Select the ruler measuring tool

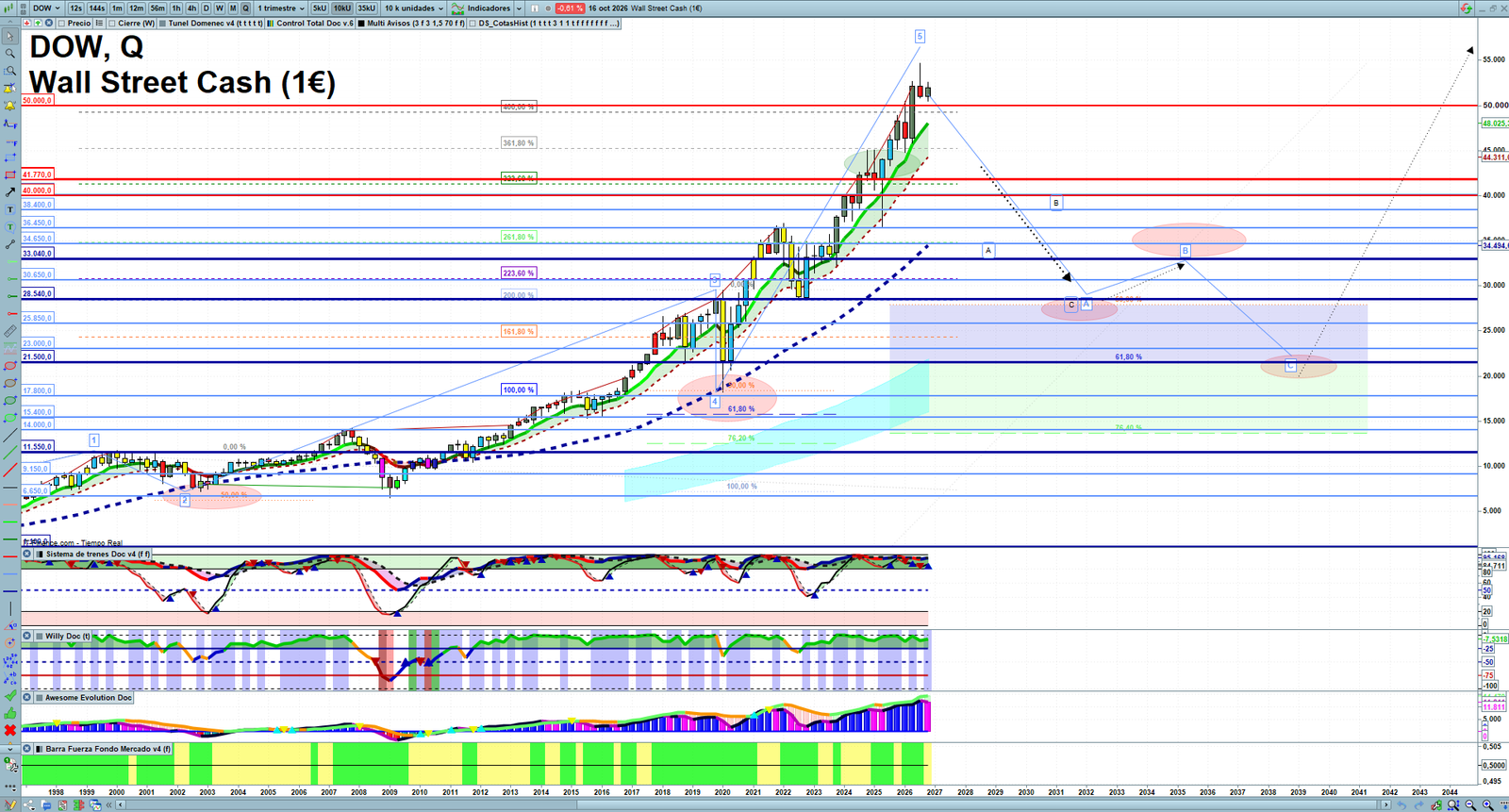pyautogui.click(x=10, y=331)
